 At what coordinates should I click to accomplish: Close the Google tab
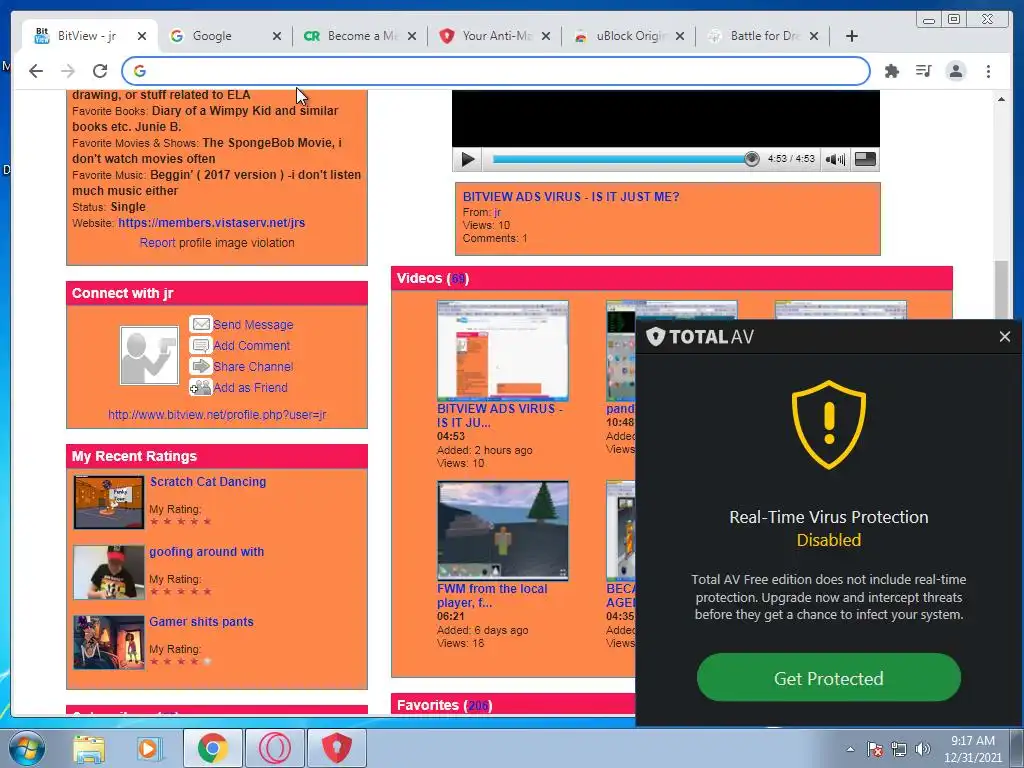tap(277, 36)
